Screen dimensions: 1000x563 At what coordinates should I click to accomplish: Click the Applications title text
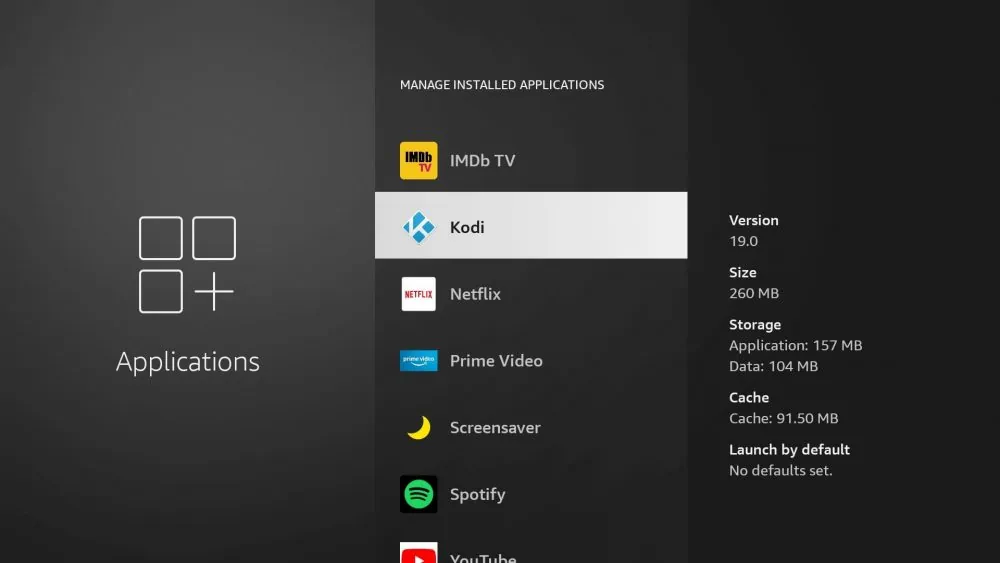(188, 362)
